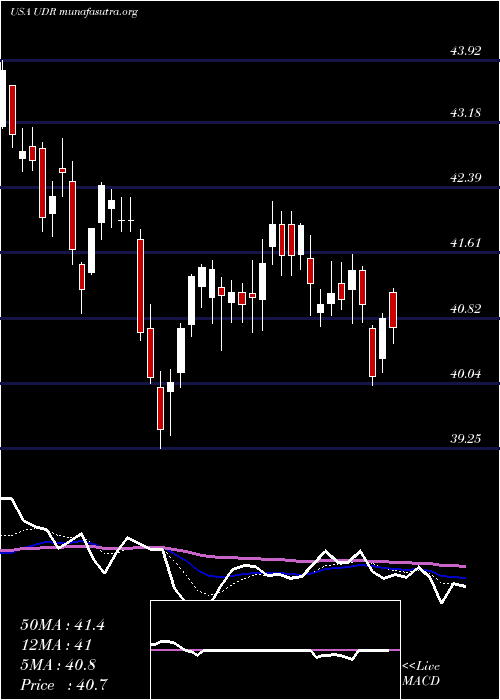The height and width of the screenshot is (700, 500).
Task: Click the 50MA : 41.4 reading
Action: (x=62, y=625)
